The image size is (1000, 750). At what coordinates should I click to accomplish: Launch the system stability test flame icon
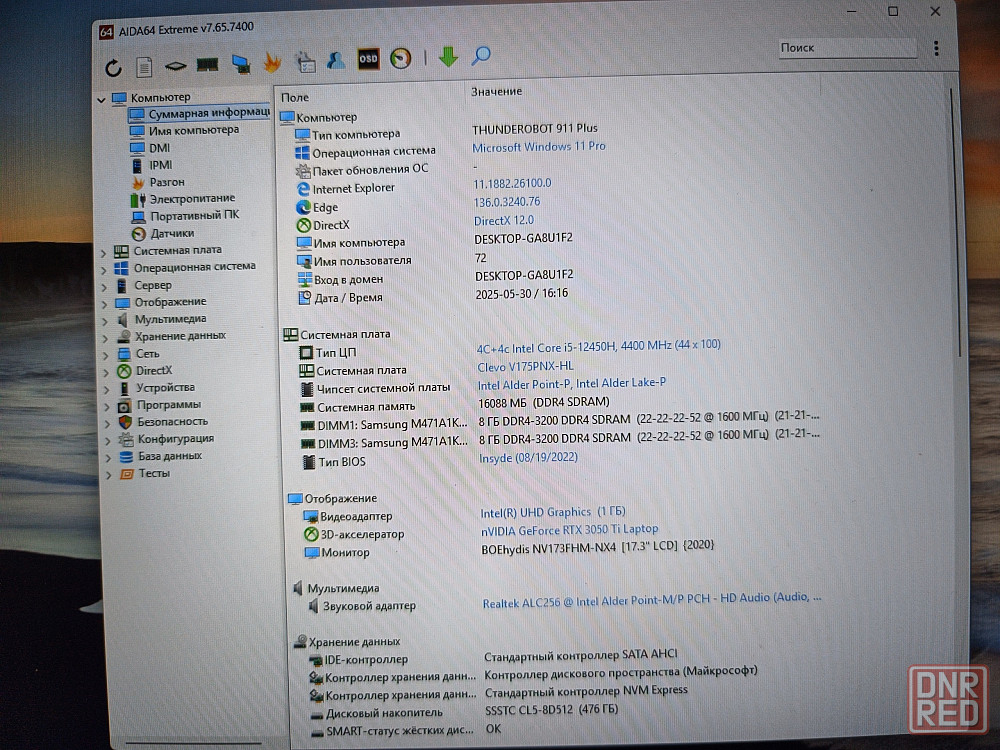pyautogui.click(x=271, y=63)
